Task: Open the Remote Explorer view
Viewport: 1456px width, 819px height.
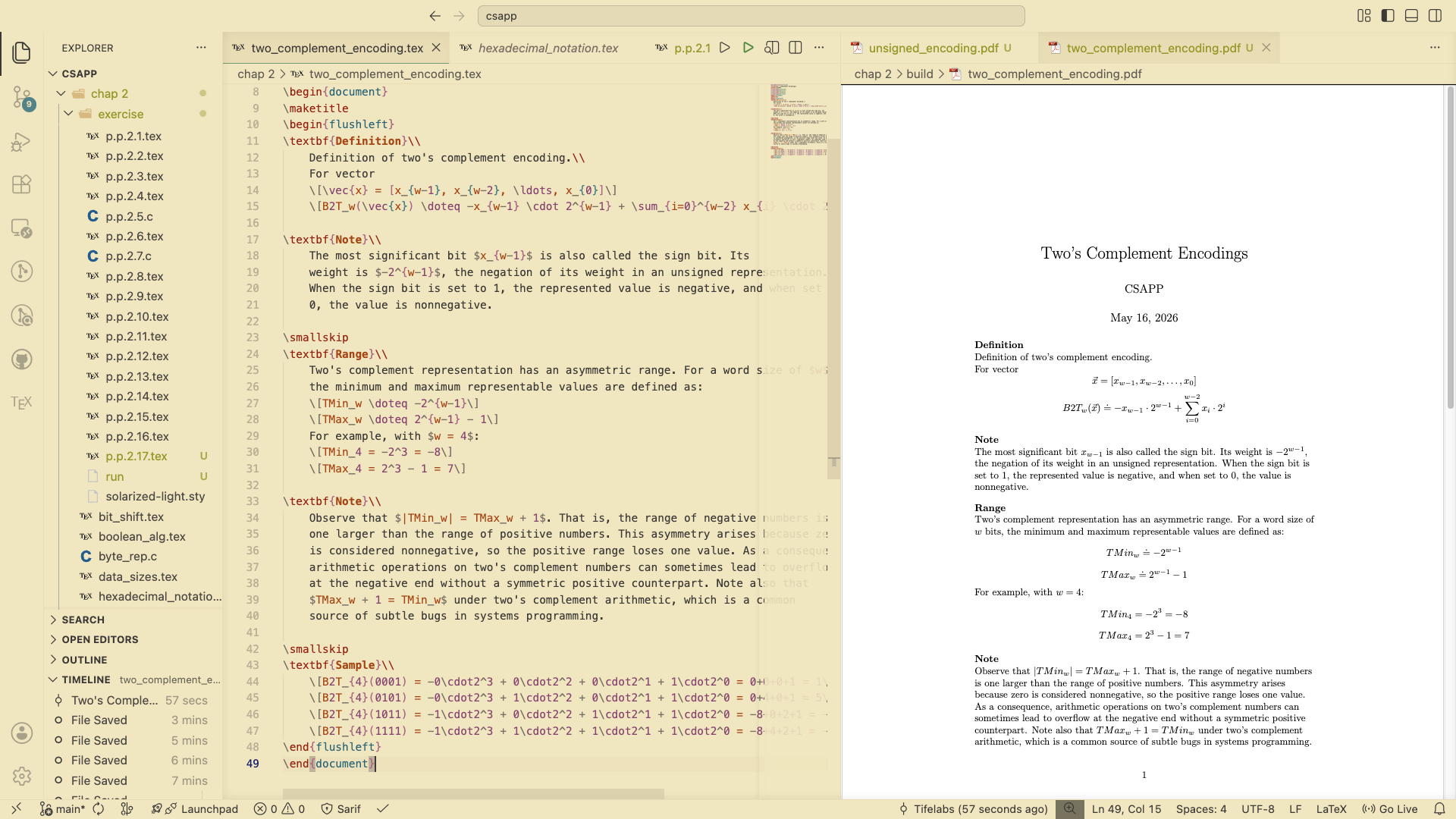Action: click(x=21, y=228)
